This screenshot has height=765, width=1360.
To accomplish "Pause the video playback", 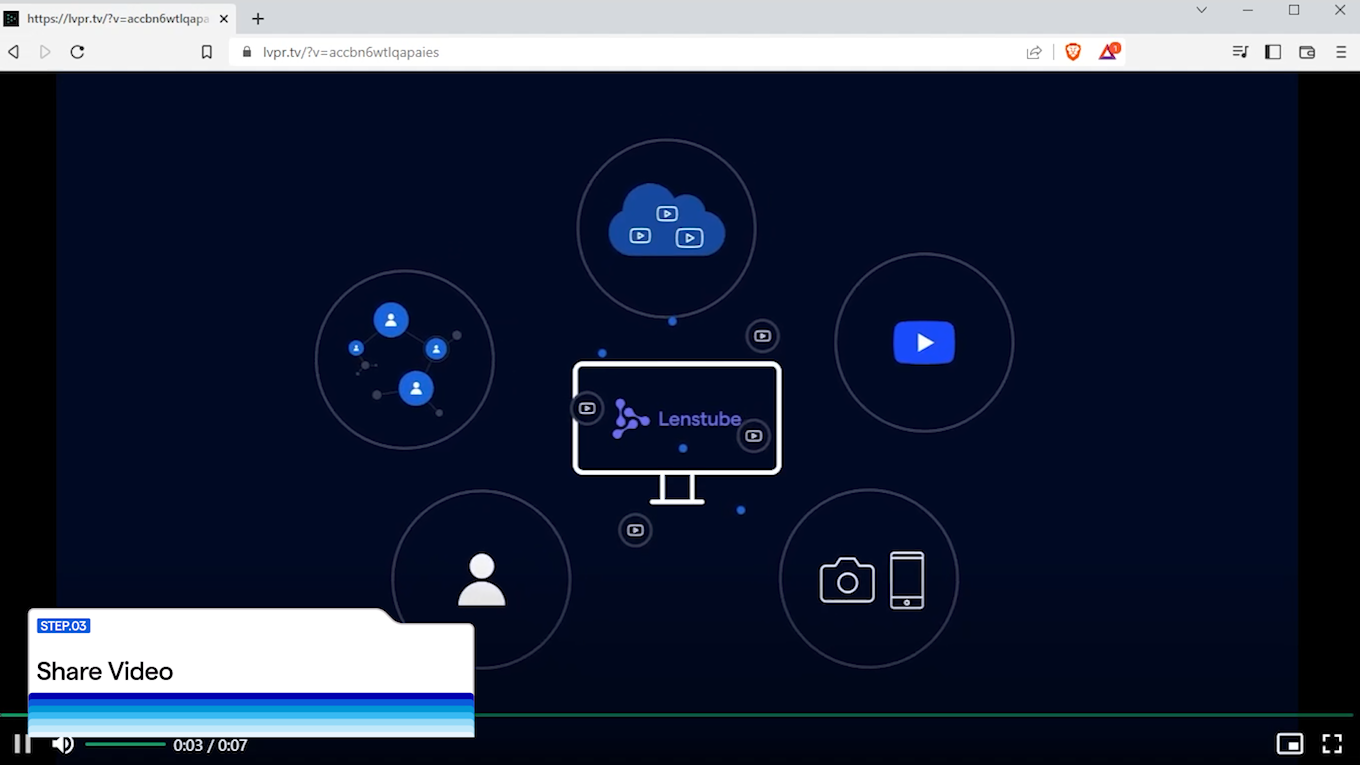I will (x=22, y=744).
